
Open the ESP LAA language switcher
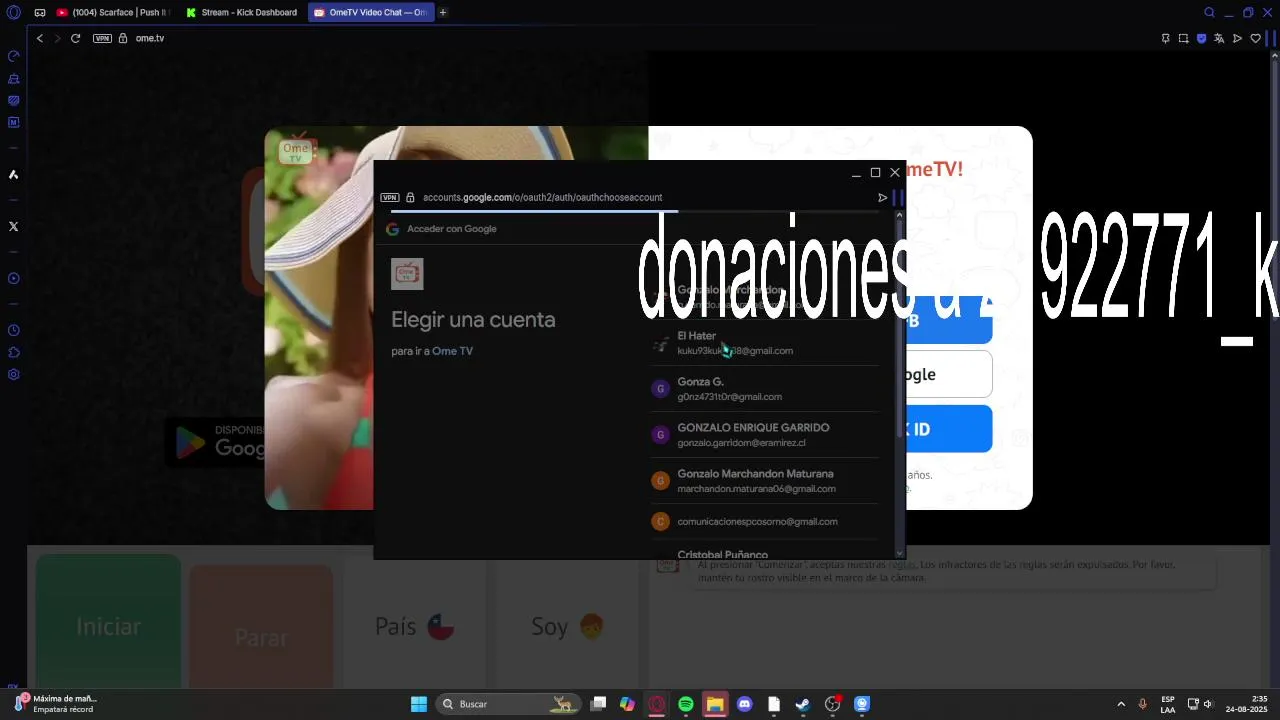click(1168, 704)
